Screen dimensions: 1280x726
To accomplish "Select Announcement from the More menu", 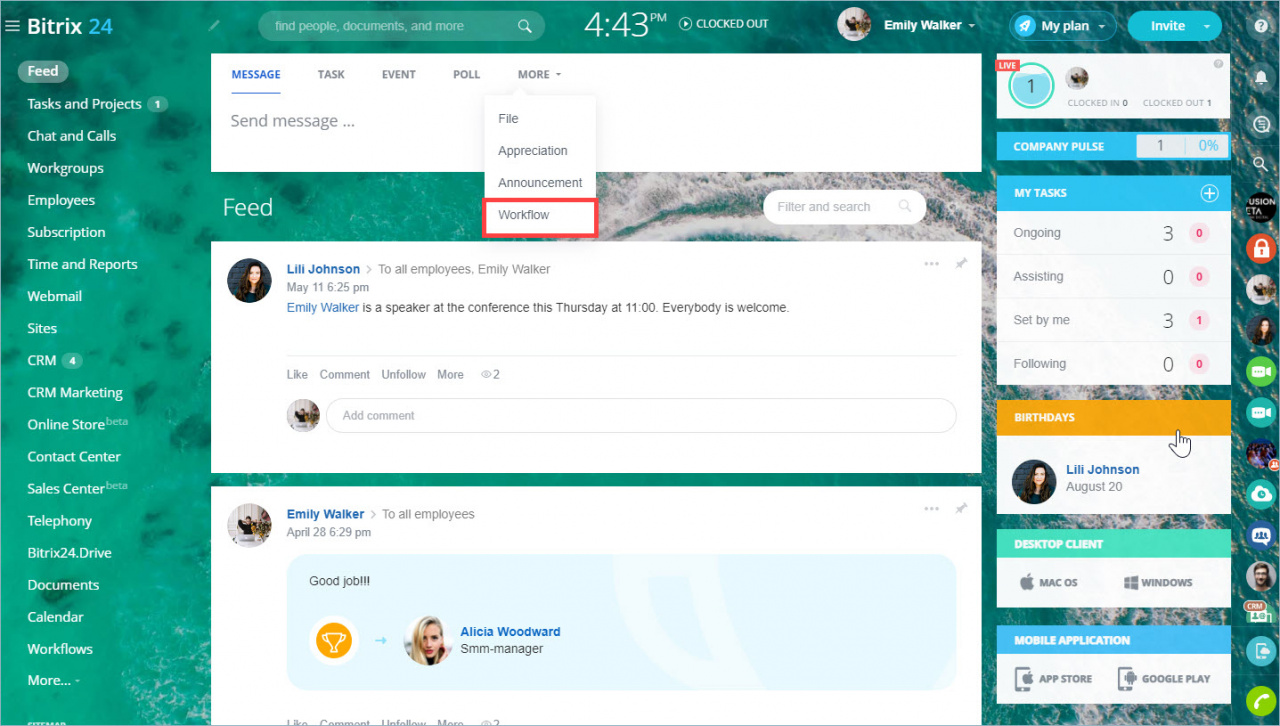I will (540, 182).
